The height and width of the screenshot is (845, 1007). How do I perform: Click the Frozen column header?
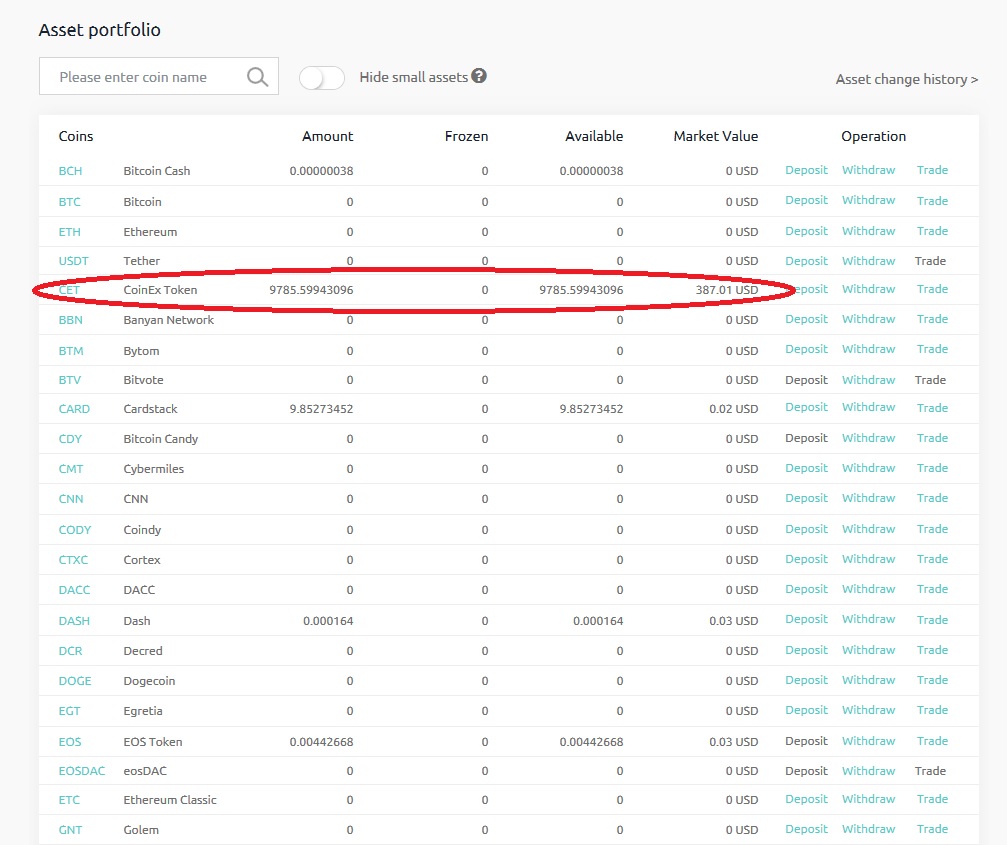tap(466, 136)
